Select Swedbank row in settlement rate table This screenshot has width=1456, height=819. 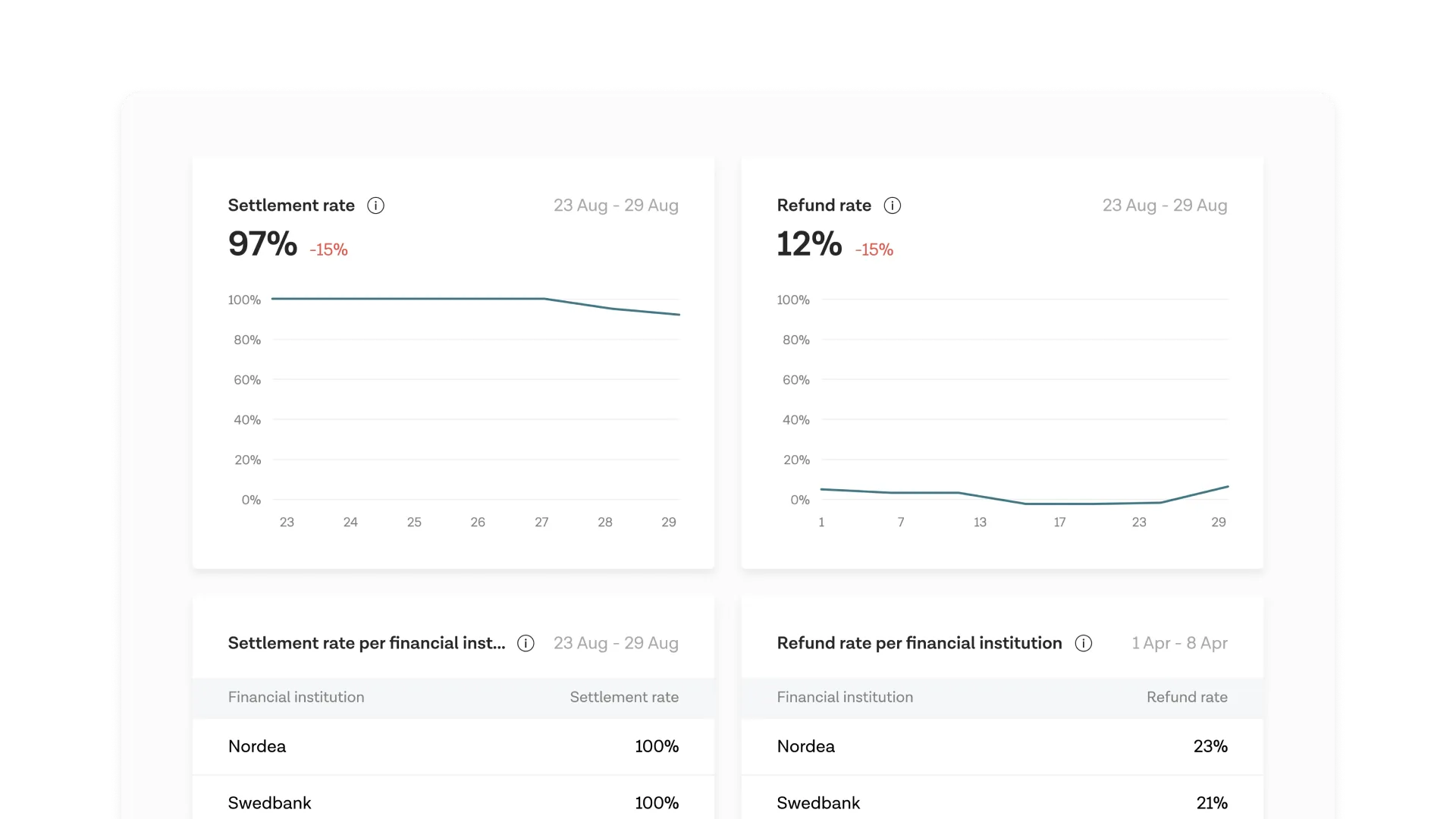453,802
